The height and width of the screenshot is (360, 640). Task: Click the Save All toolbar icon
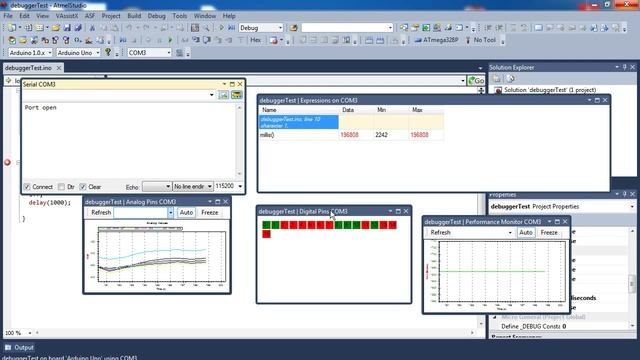(78, 28)
